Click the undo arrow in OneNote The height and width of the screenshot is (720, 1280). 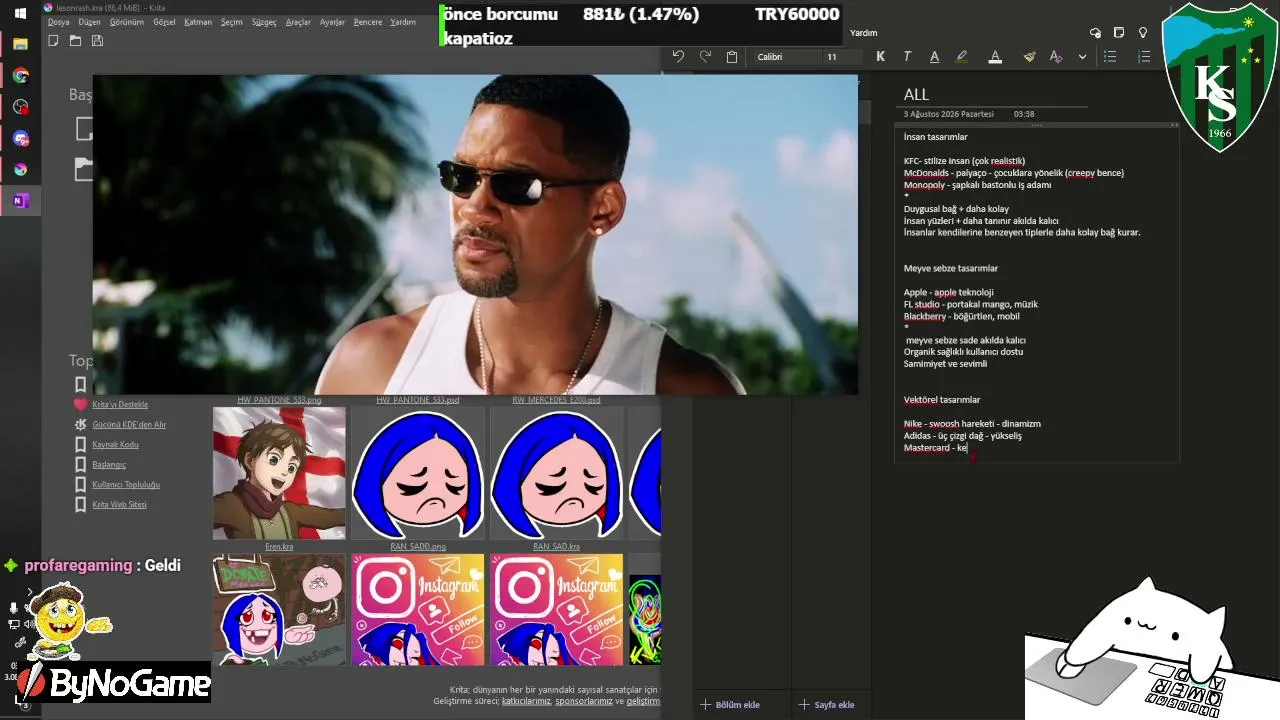[x=678, y=57]
